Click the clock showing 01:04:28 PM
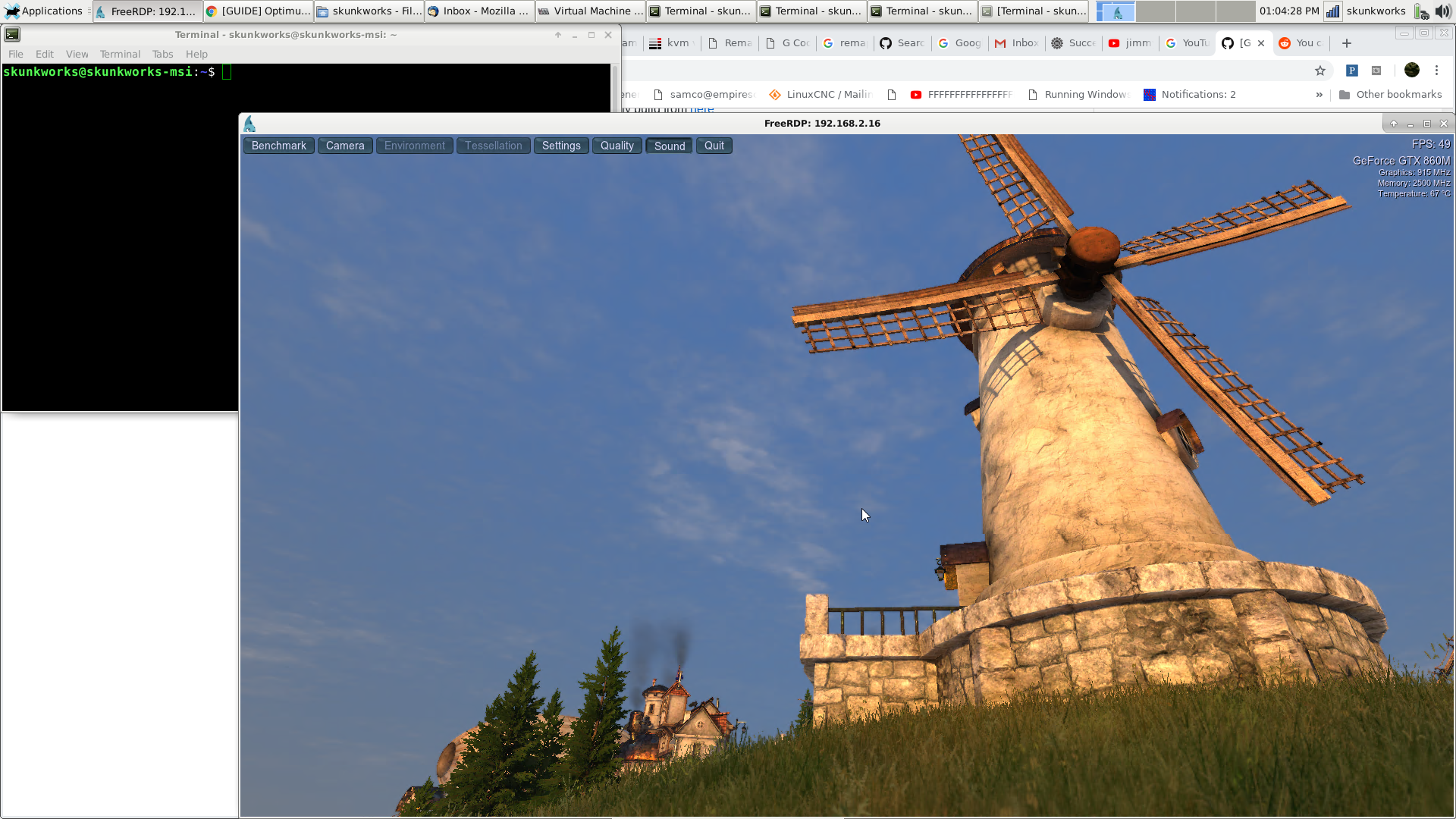The width and height of the screenshot is (1456, 819). [1289, 11]
